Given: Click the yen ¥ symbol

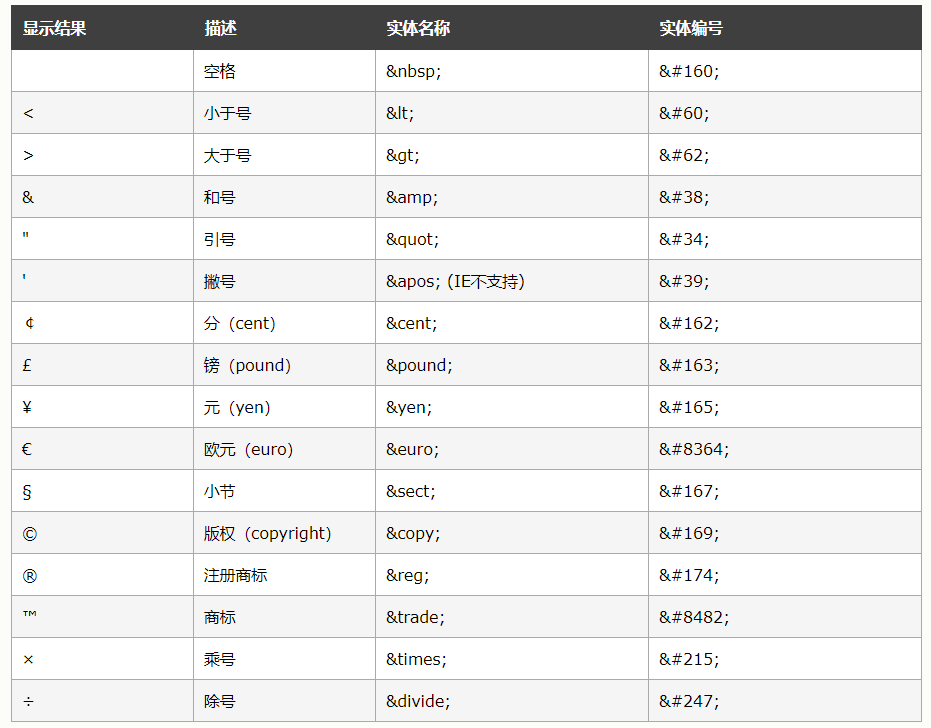Looking at the screenshot, I should 27,408.
